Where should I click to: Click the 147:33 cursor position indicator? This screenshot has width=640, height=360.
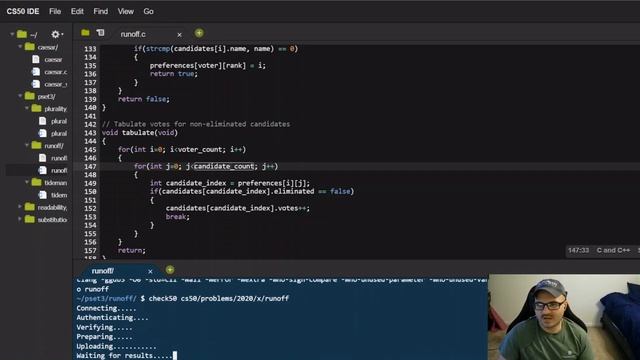578,250
